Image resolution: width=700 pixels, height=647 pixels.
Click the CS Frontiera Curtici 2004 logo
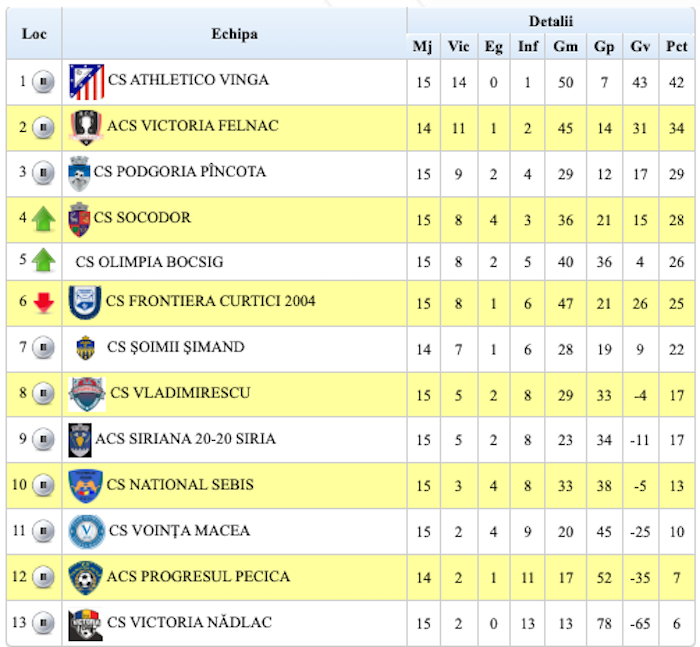(85, 302)
